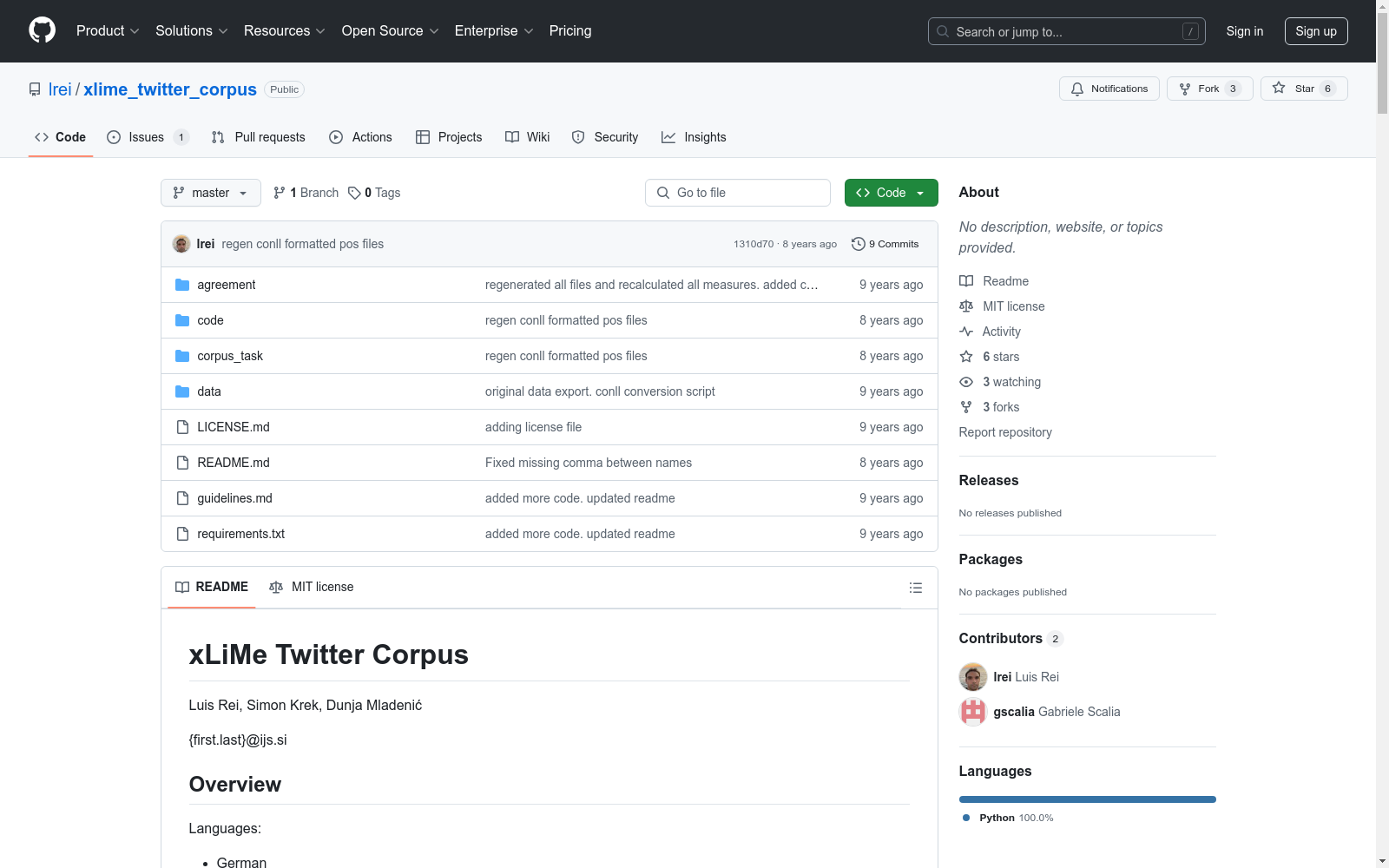Click the fork icon beside 3 forks

[x=966, y=407]
